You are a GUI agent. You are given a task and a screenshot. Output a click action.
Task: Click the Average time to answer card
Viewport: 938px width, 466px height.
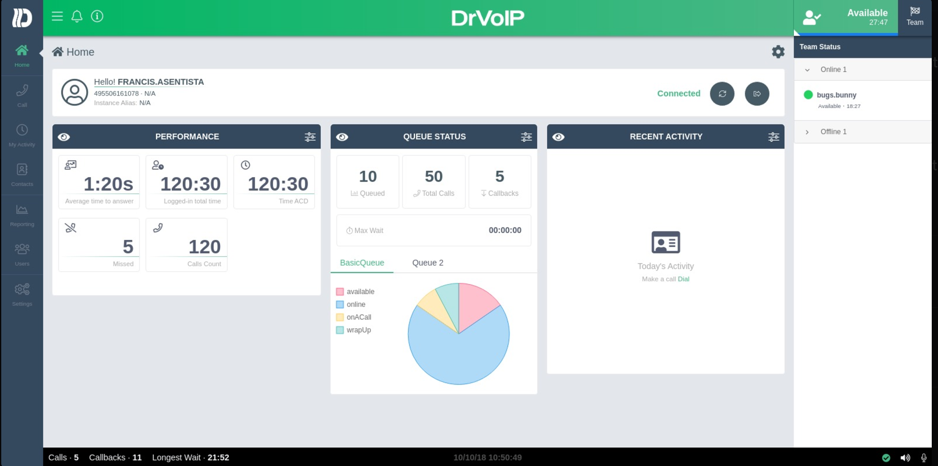click(99, 182)
